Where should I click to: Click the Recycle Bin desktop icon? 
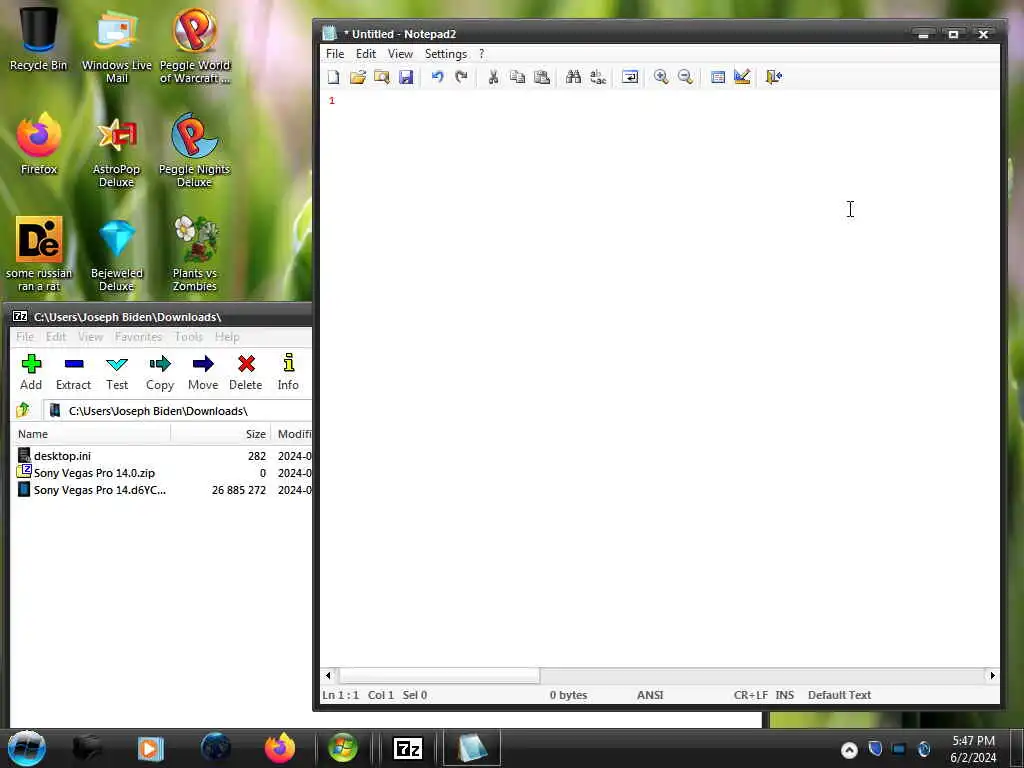pos(38,39)
